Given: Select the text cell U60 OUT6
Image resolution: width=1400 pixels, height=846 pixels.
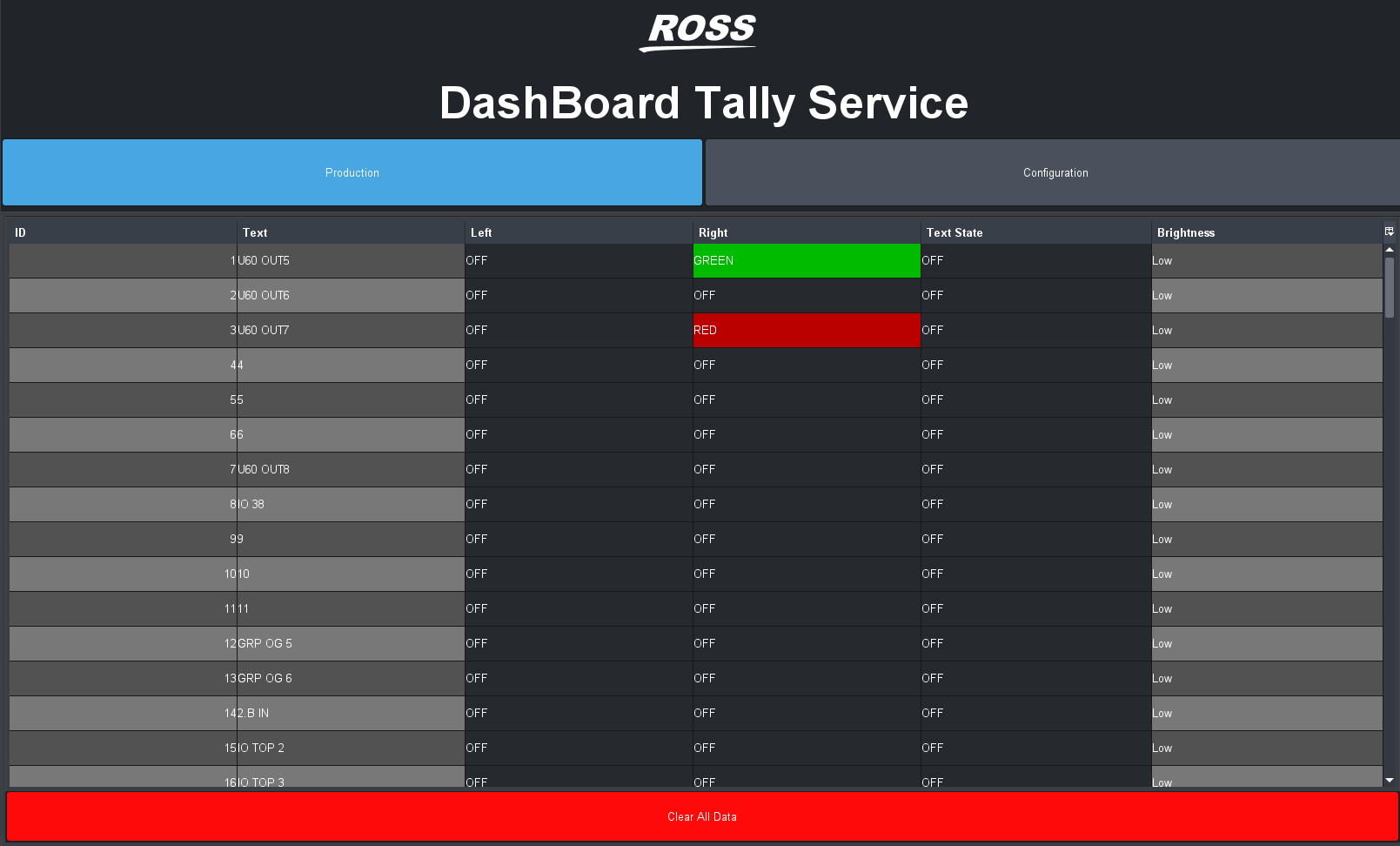Looking at the screenshot, I should [351, 296].
